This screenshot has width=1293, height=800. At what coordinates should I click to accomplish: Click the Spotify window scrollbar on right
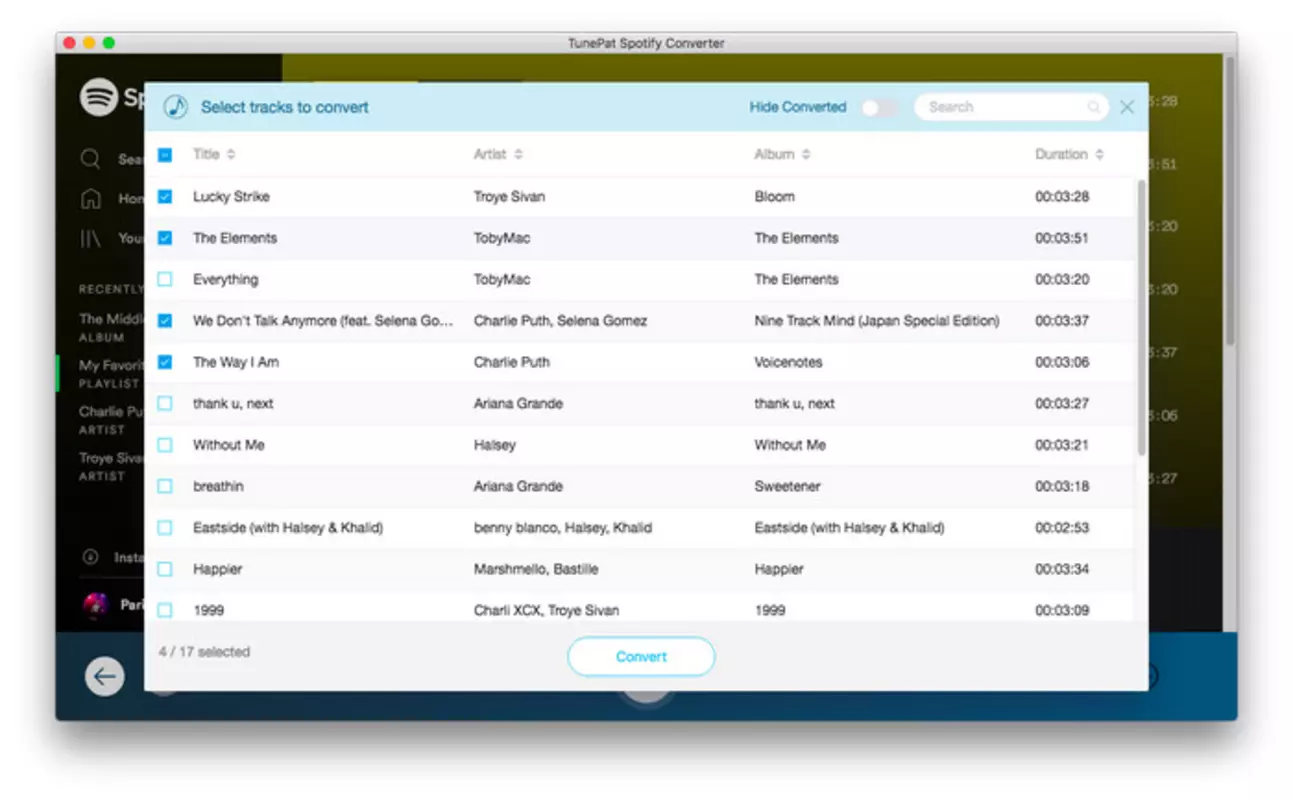coord(1229,200)
